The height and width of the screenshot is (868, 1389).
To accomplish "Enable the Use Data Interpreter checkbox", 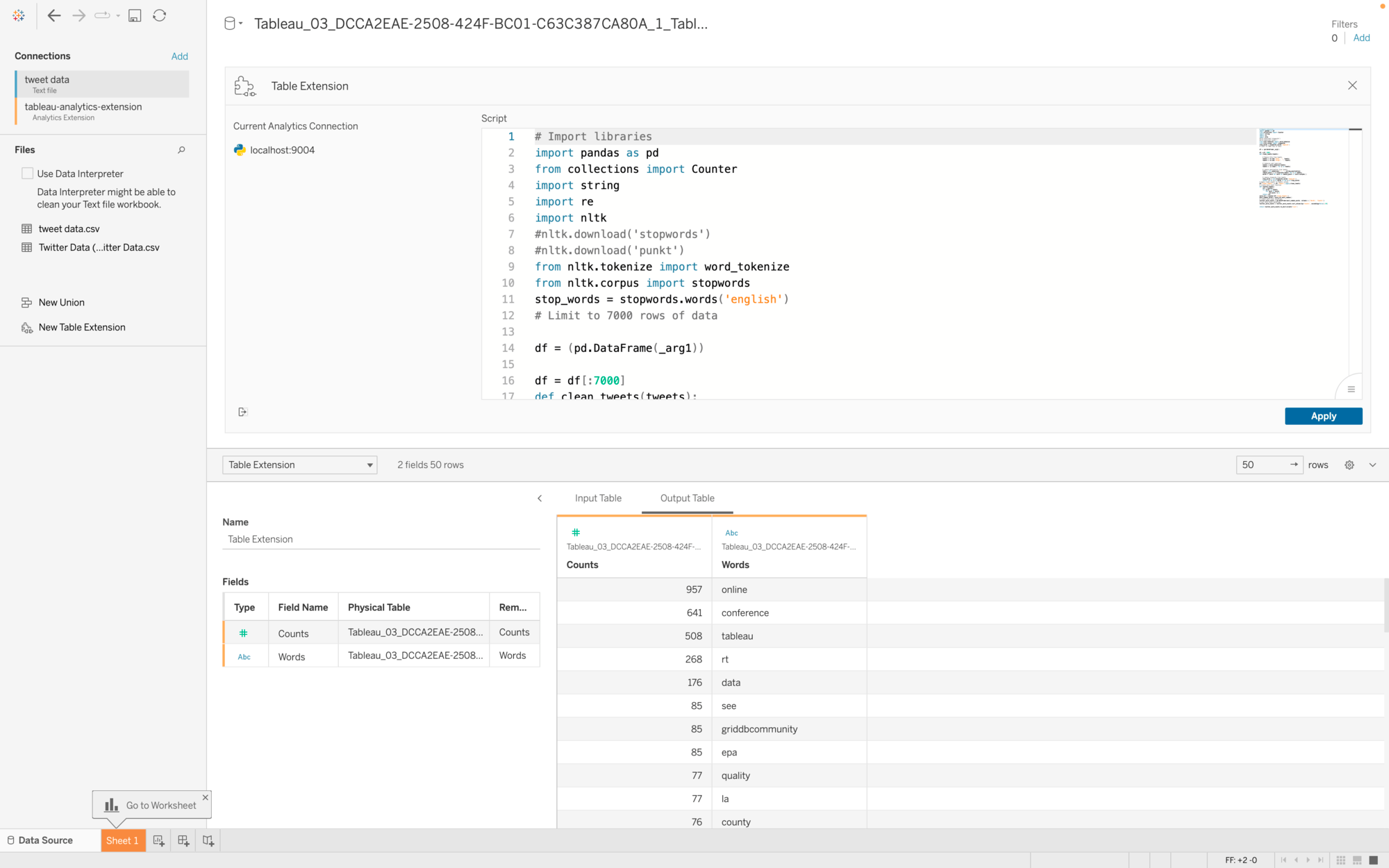I will coord(28,174).
